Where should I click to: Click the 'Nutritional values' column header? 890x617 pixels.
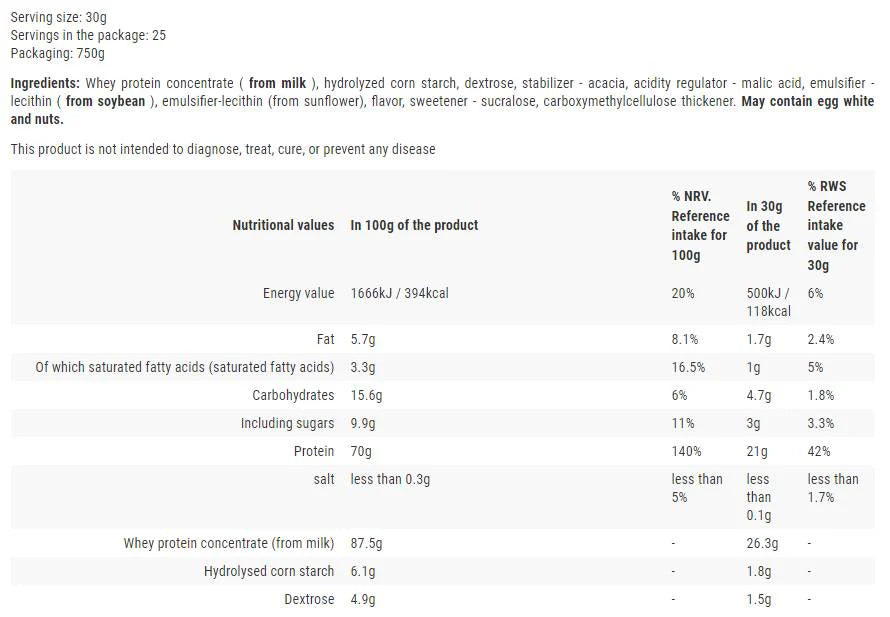pos(283,225)
